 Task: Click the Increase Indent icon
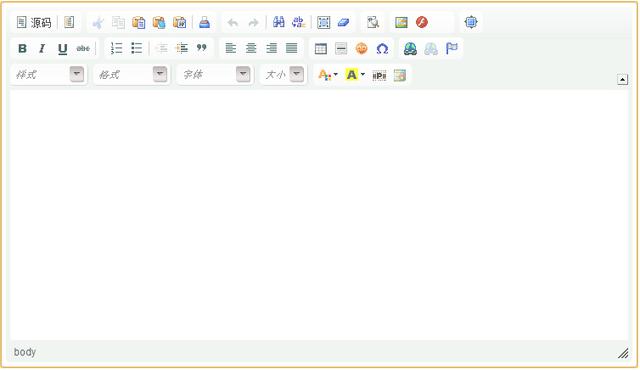point(181,49)
